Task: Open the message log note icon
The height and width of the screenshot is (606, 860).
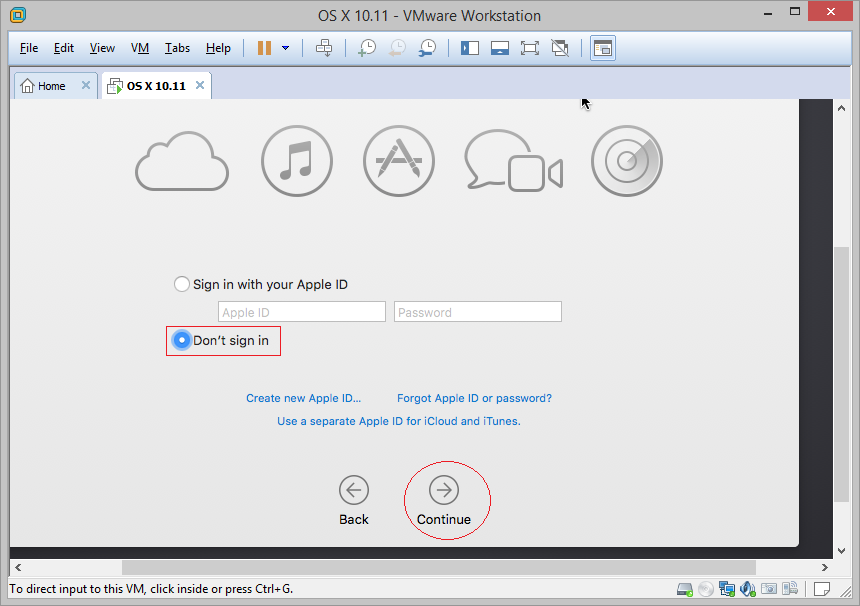Action: tap(822, 590)
